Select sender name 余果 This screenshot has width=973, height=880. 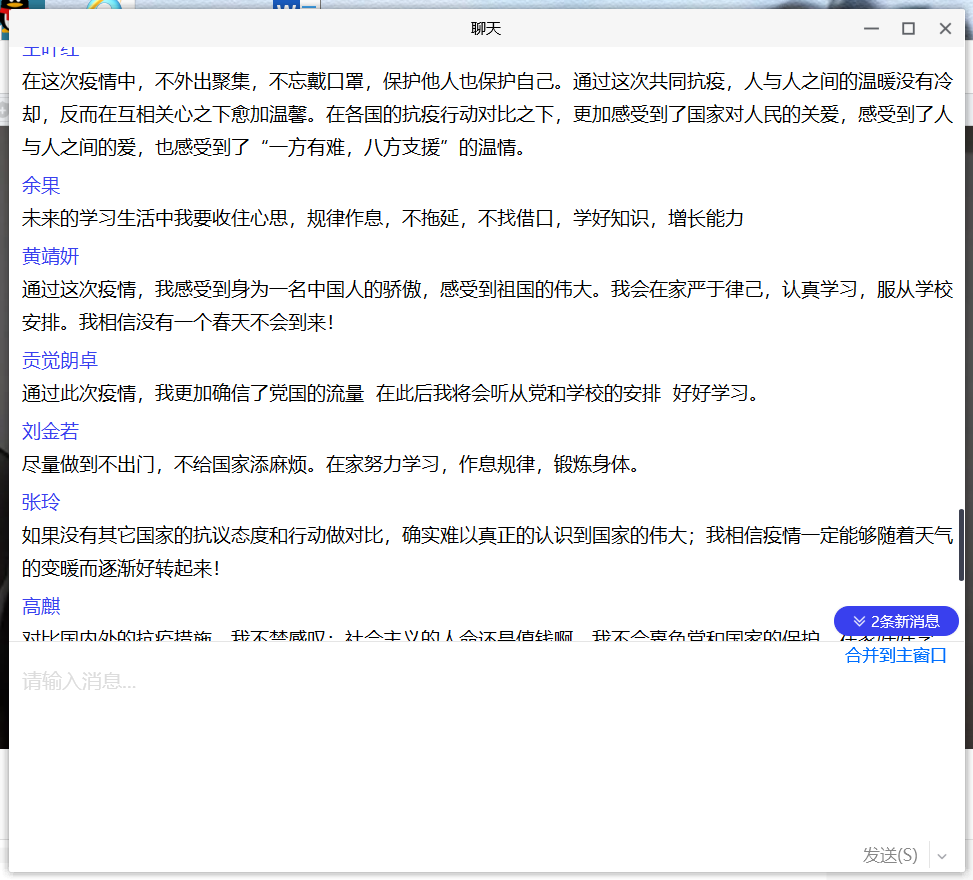point(41,186)
